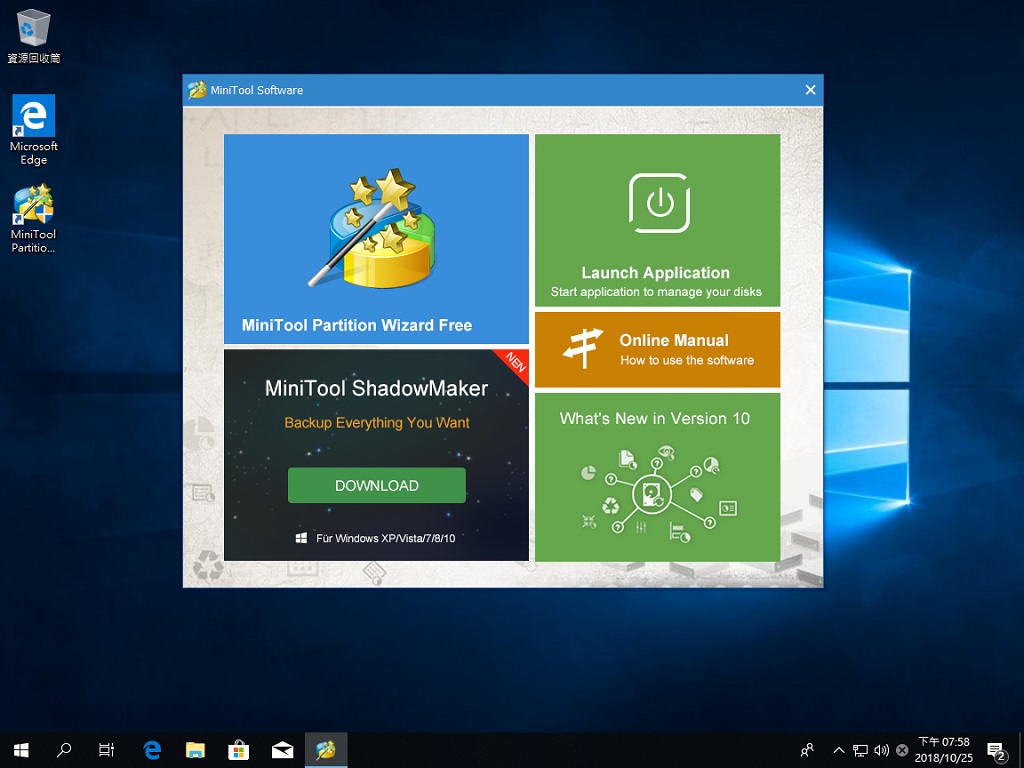Click the MiniTool taskbar app icon

point(326,750)
